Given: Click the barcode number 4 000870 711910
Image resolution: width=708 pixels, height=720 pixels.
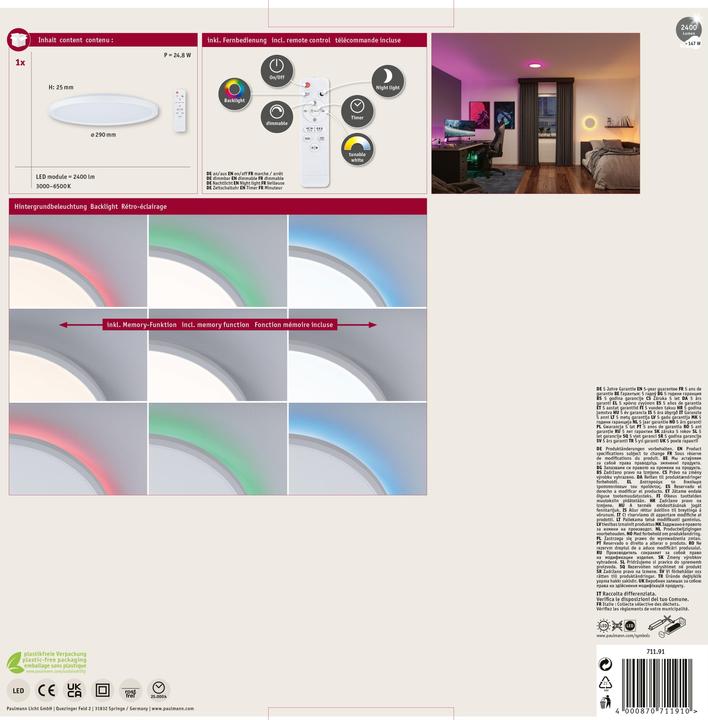Looking at the screenshot, I should click(656, 711).
